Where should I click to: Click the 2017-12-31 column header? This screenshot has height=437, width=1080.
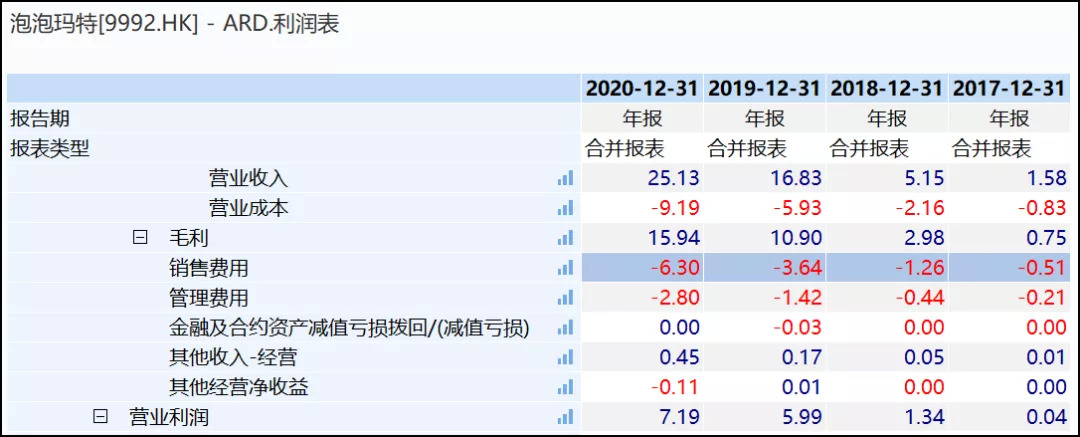coord(1009,88)
